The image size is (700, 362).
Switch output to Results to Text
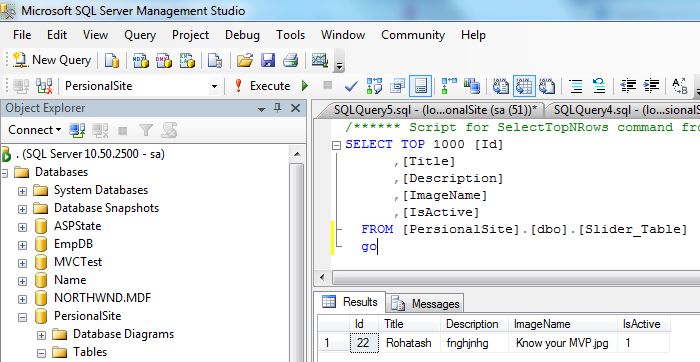500,86
